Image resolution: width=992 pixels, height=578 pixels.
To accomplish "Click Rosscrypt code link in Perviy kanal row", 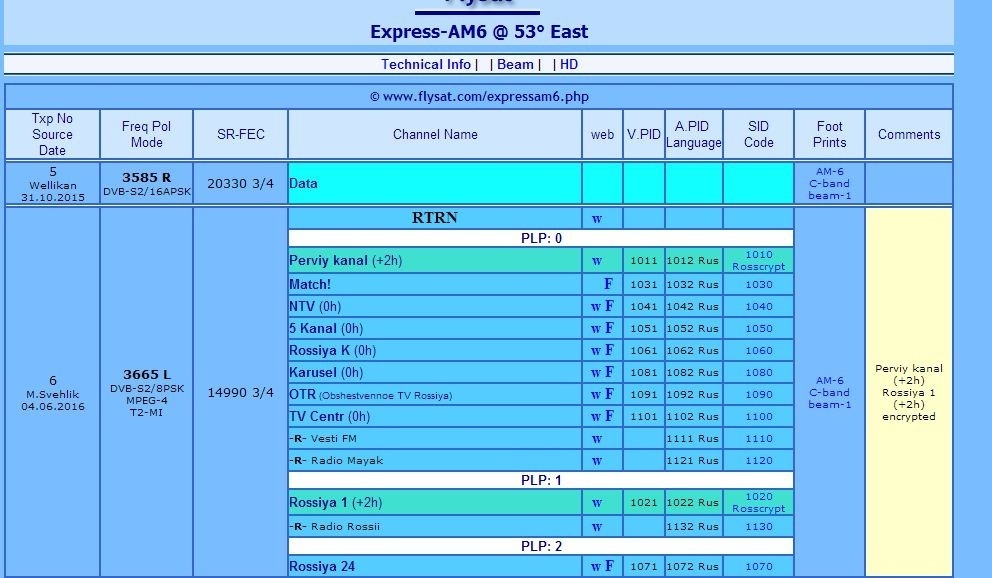I will pyautogui.click(x=758, y=267).
